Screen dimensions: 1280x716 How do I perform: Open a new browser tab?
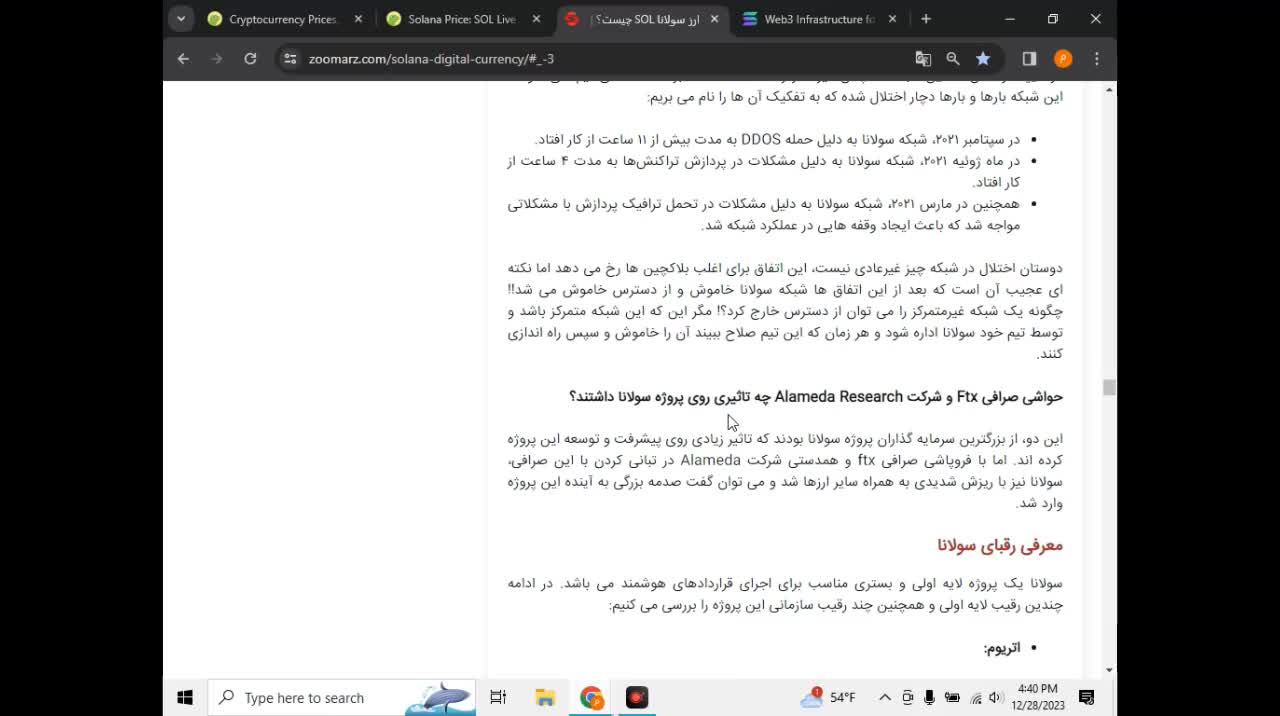coord(926,19)
